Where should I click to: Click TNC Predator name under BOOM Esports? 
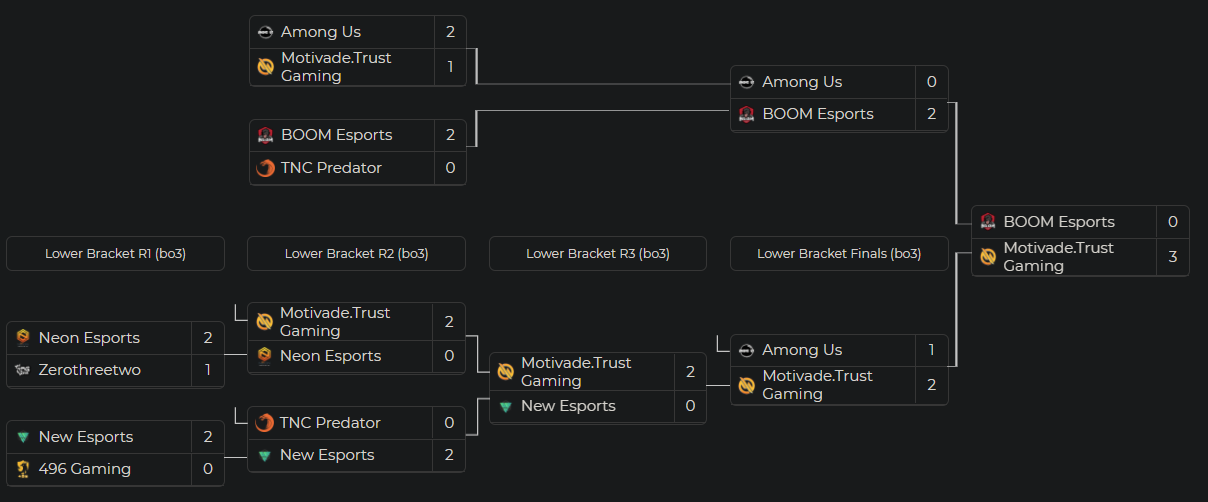pyautogui.click(x=331, y=168)
